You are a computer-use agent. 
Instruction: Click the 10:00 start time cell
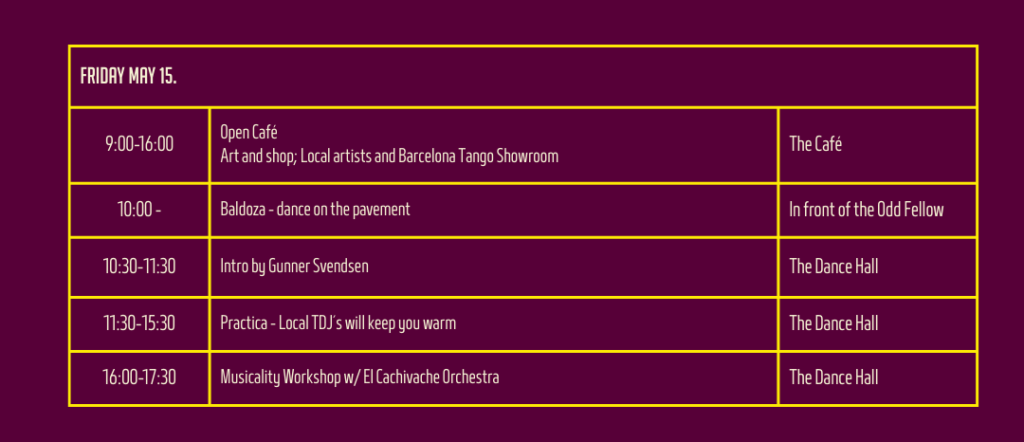pyautogui.click(x=139, y=210)
